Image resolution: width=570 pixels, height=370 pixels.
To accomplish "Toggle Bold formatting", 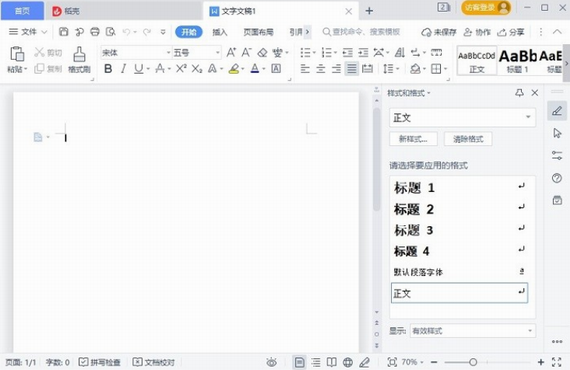I will click(108, 68).
